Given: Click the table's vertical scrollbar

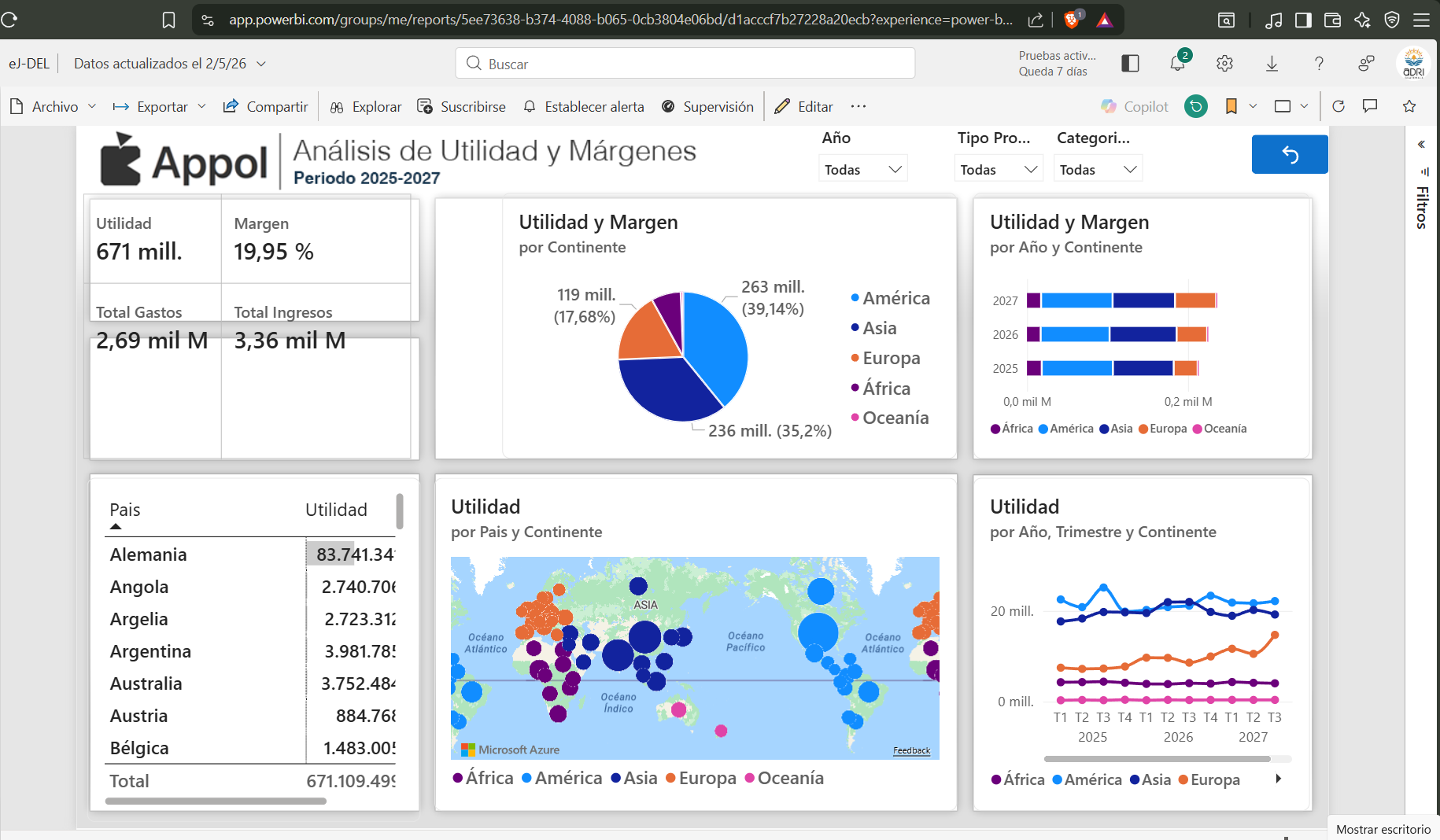Looking at the screenshot, I should click(x=400, y=511).
